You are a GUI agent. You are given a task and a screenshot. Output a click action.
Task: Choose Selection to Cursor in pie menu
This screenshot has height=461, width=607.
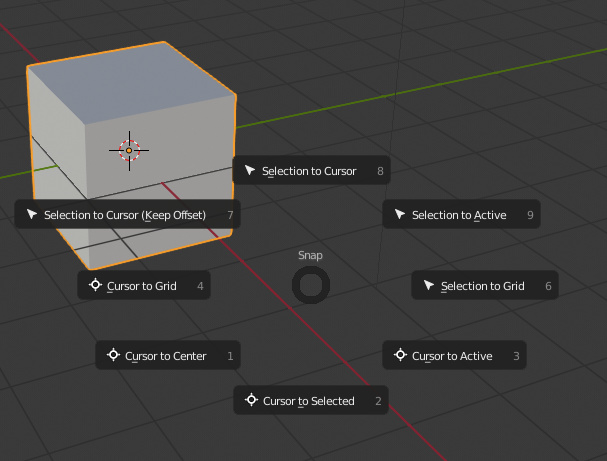coord(311,171)
